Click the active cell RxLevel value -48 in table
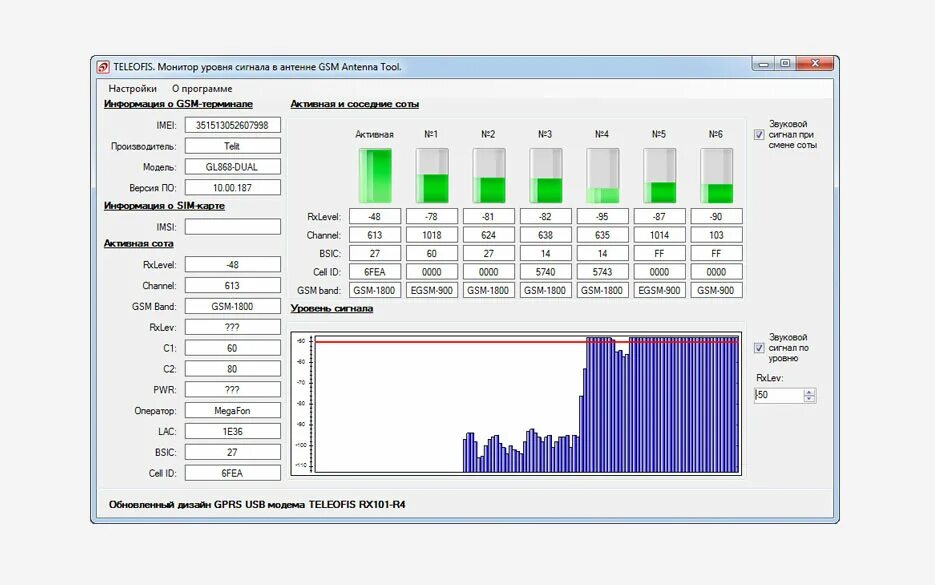Image resolution: width=935 pixels, height=585 pixels. (x=375, y=216)
